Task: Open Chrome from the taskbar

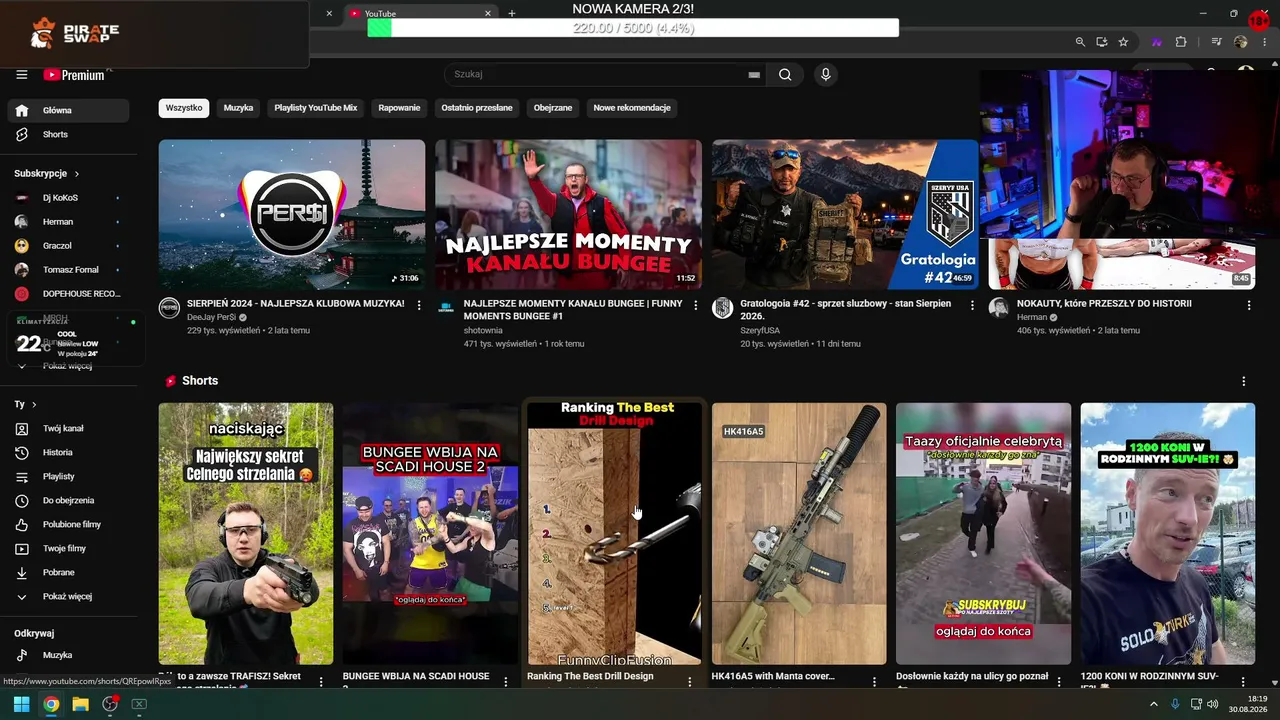Action: pyautogui.click(x=51, y=704)
